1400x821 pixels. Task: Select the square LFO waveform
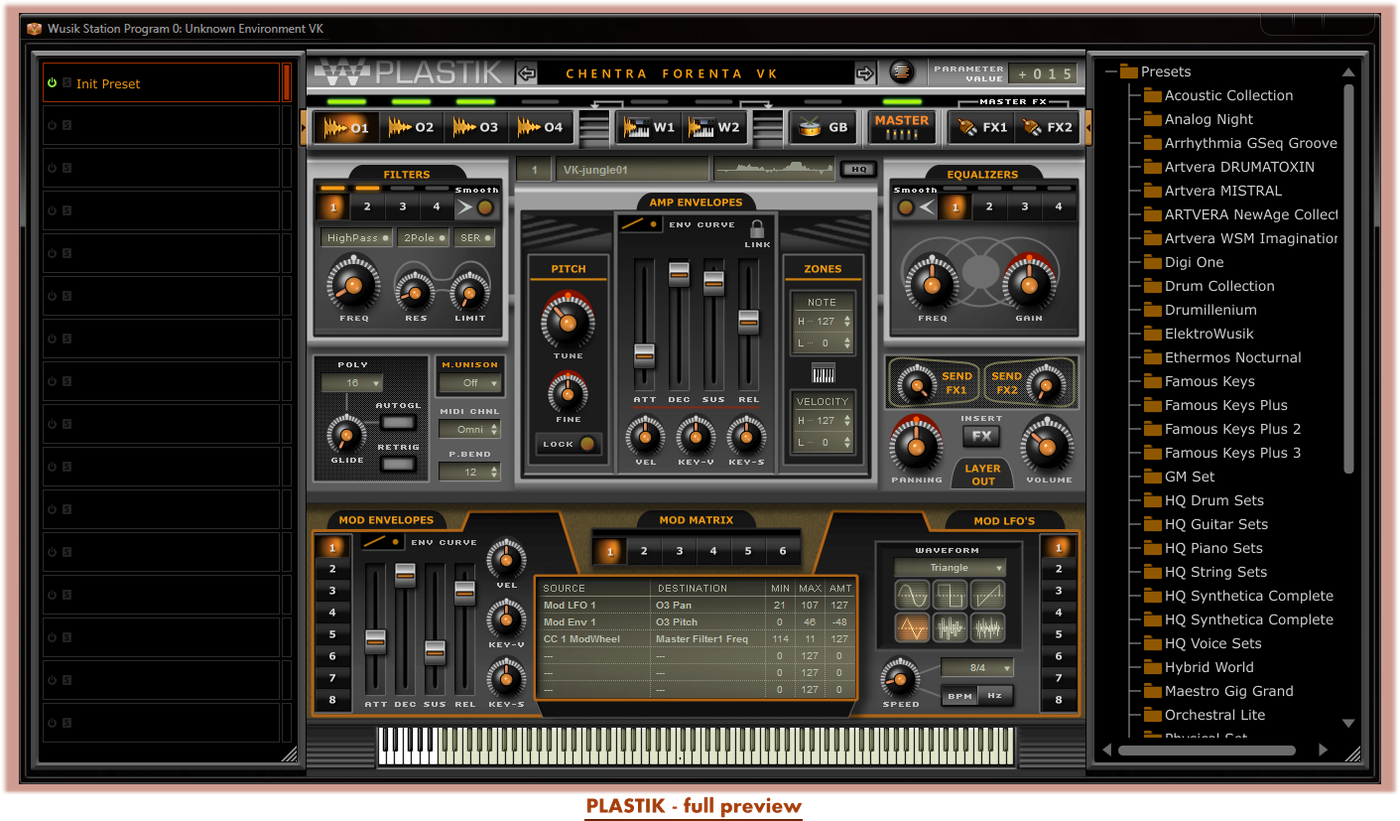click(x=950, y=596)
